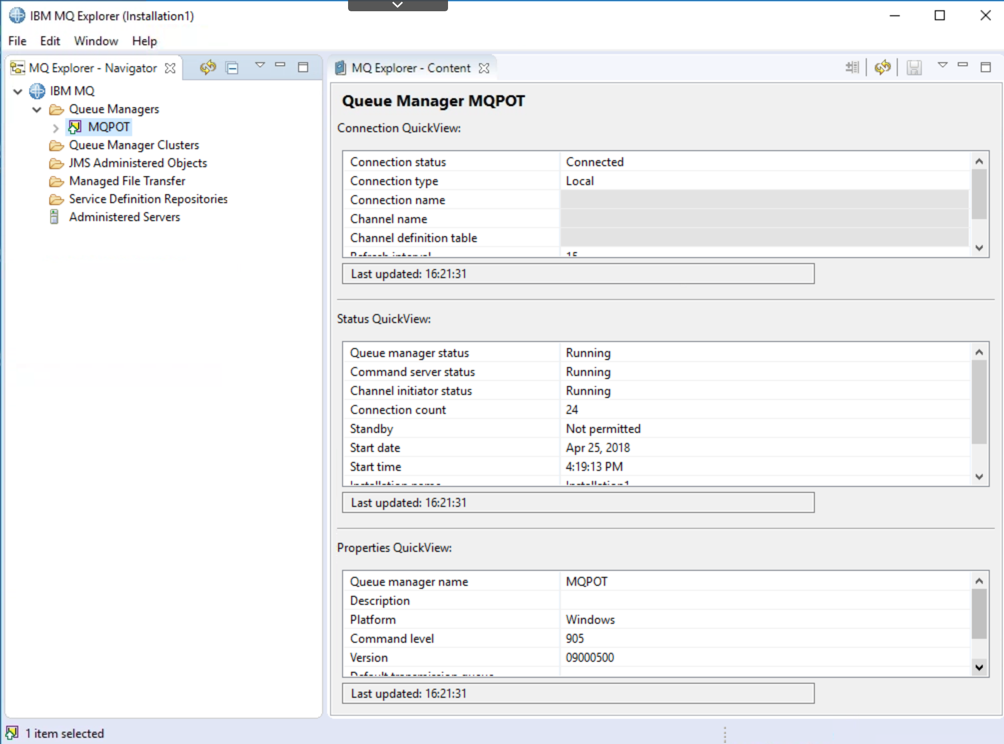The image size is (1004, 744).
Task: Click the Version 09000500 value
Action: (590, 658)
